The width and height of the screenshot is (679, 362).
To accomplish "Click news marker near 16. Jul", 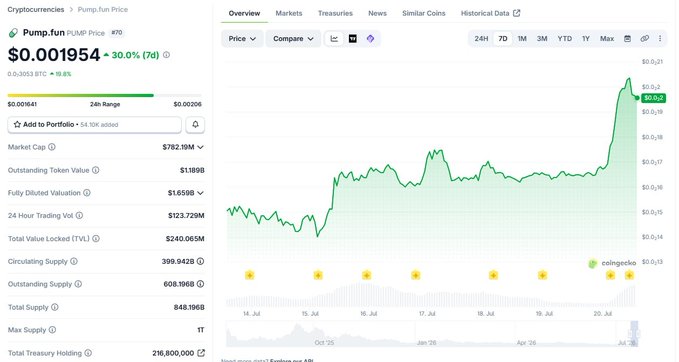I will tap(367, 275).
